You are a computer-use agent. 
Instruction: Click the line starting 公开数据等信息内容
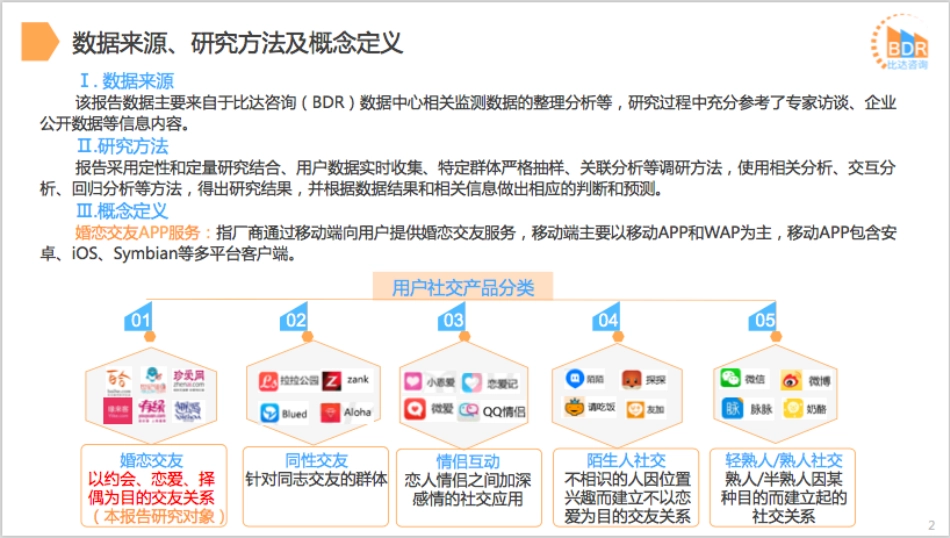click(x=117, y=124)
